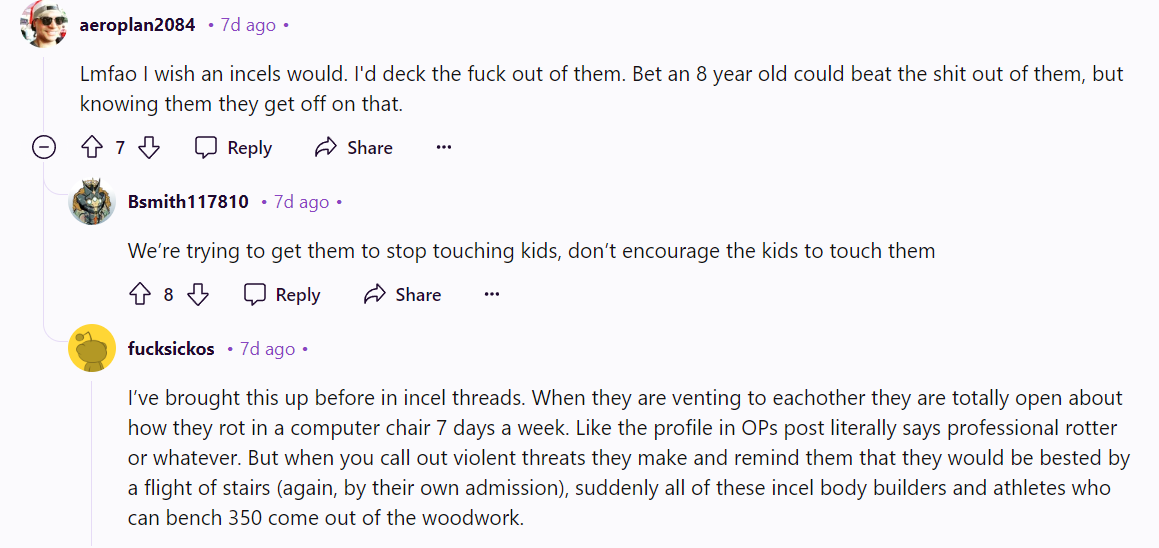
Task: Click the yellow Snoo avatar of fucksickos
Action: (92, 349)
